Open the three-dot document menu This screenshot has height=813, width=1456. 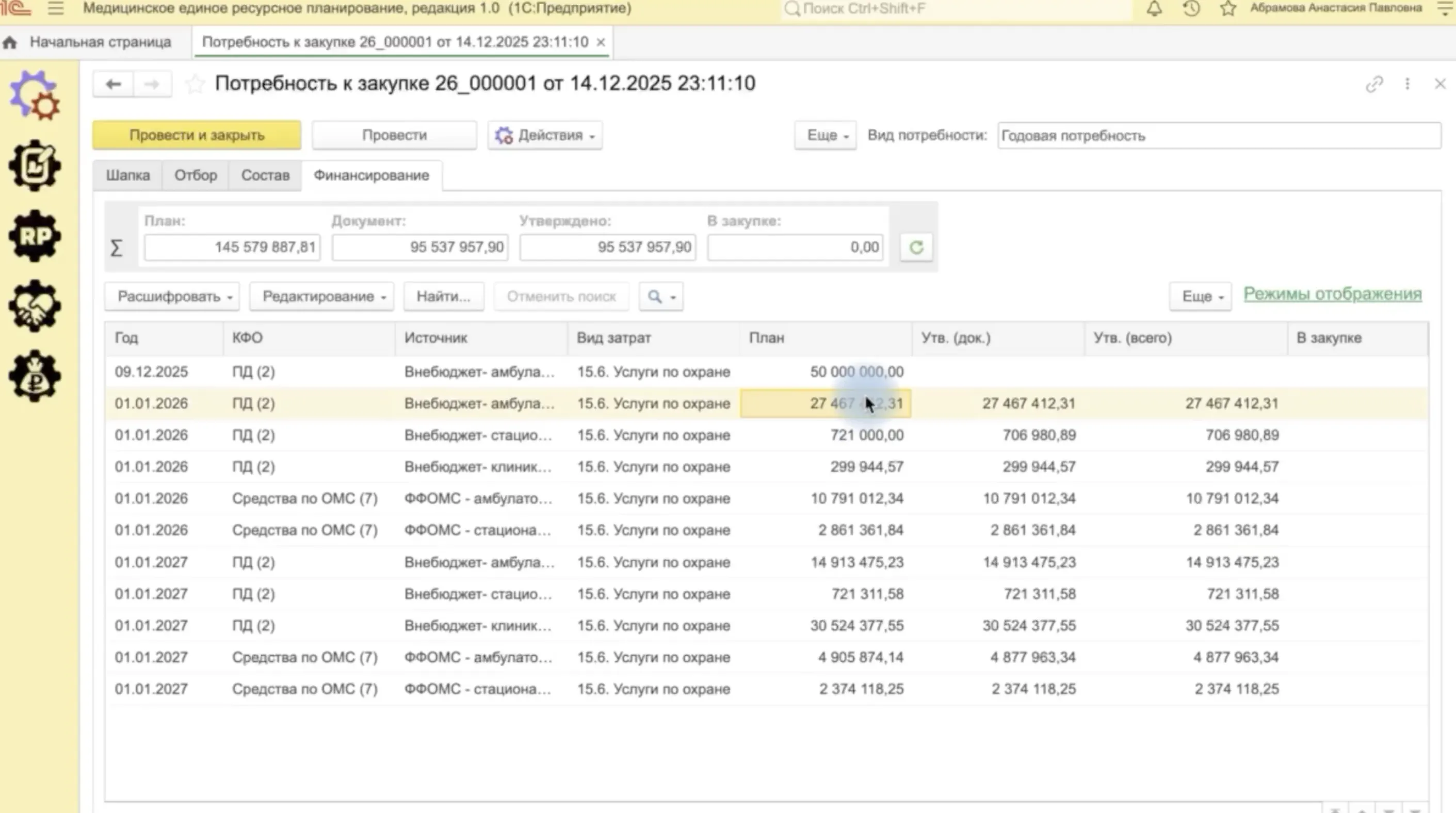pos(1408,84)
